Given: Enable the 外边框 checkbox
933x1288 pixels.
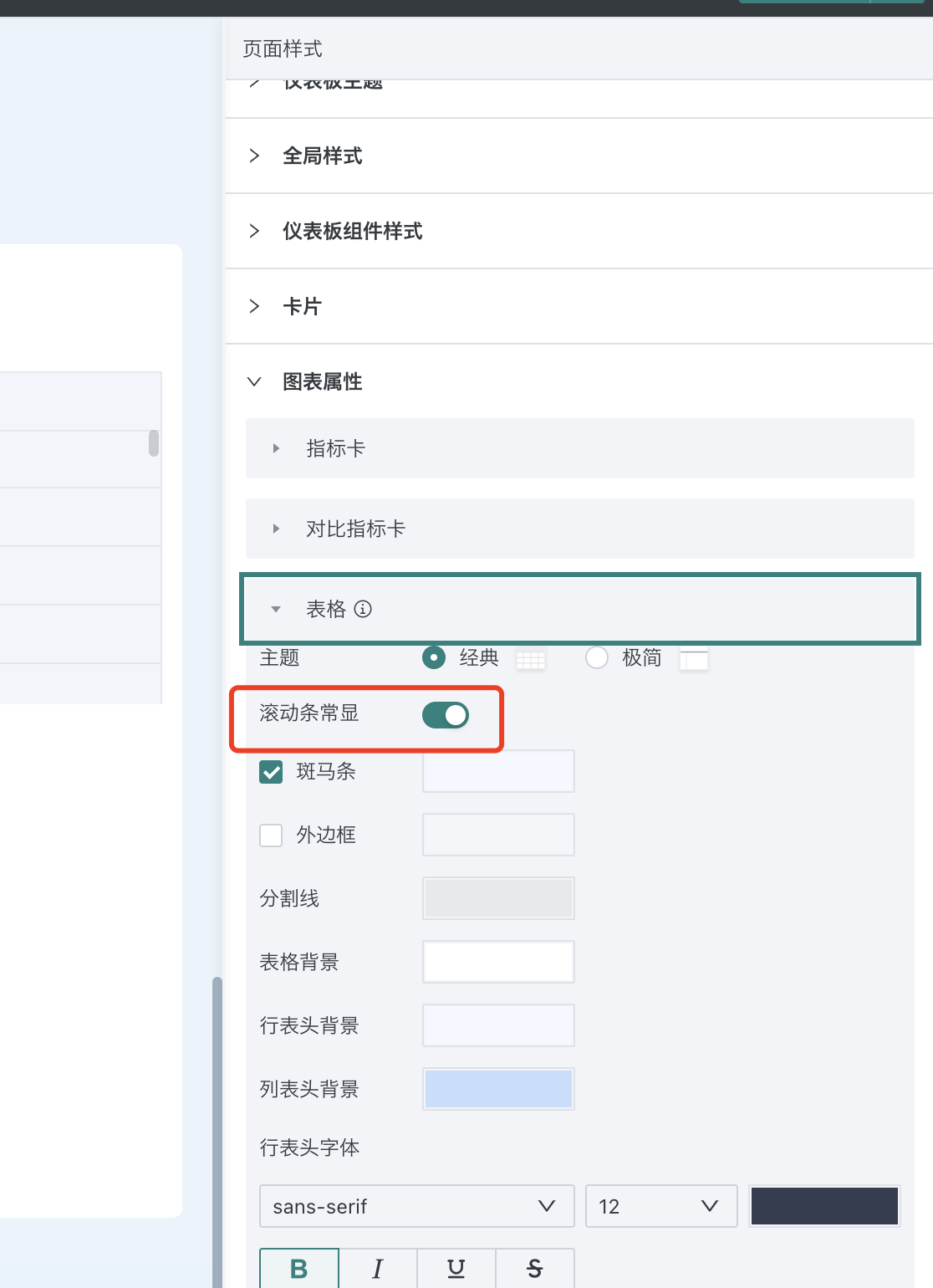Looking at the screenshot, I should coord(271,836).
